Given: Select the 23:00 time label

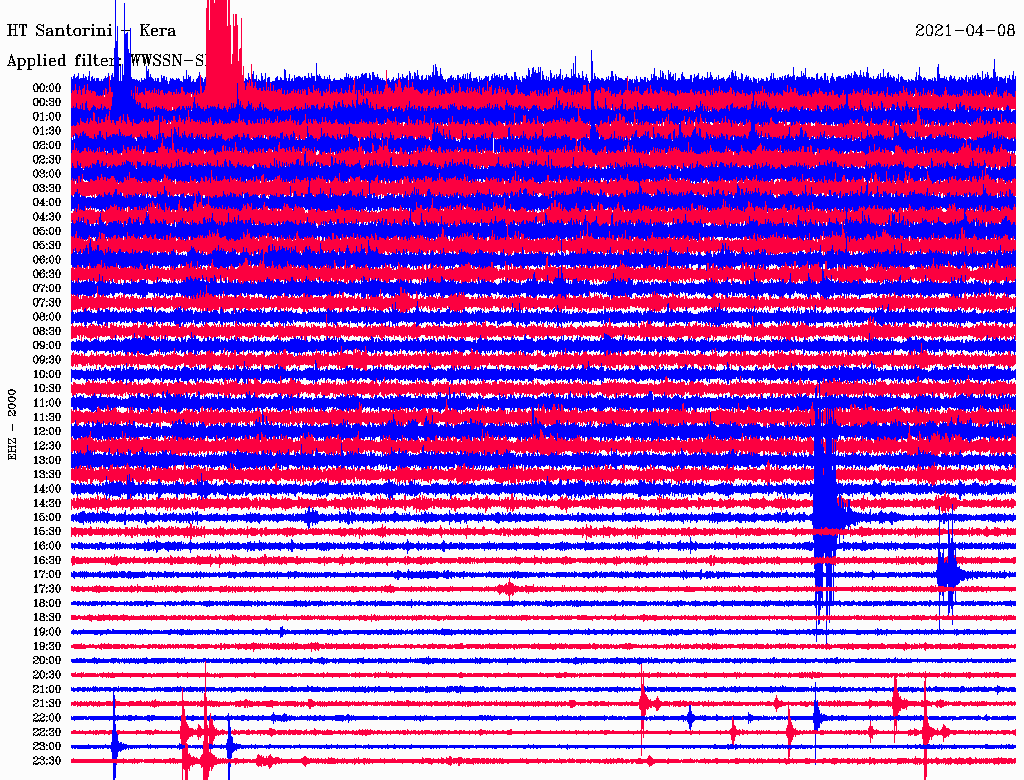Looking at the screenshot, I should coord(47,747).
